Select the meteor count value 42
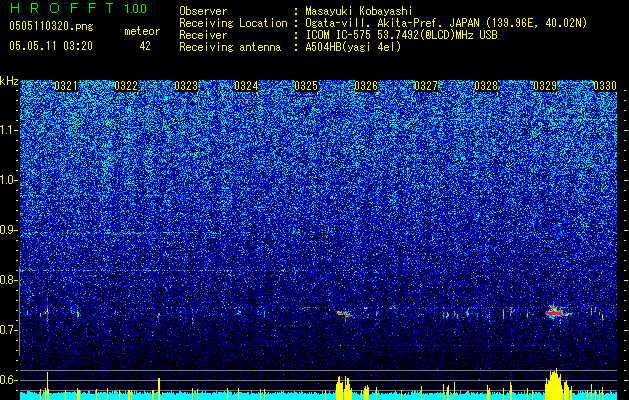 tap(145, 46)
